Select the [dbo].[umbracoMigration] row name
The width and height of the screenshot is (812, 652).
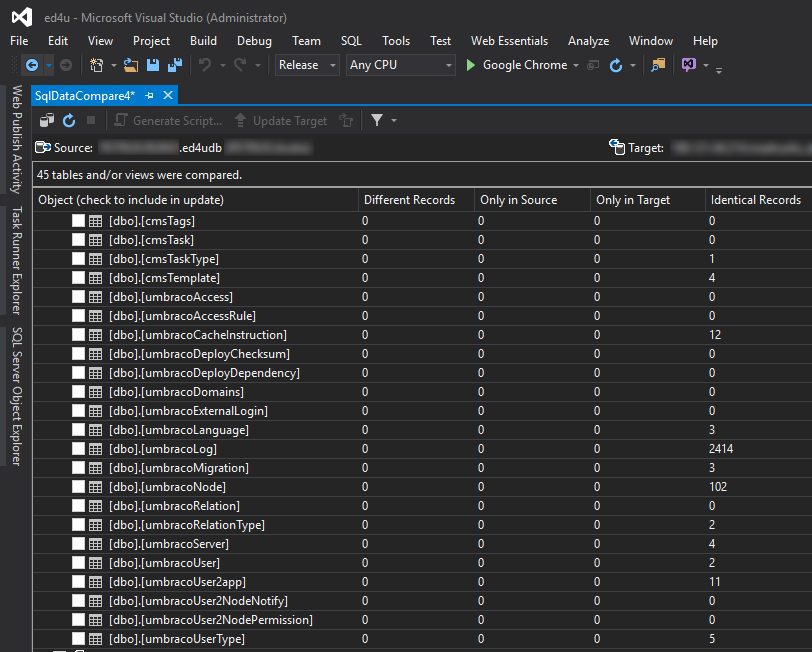click(x=179, y=468)
